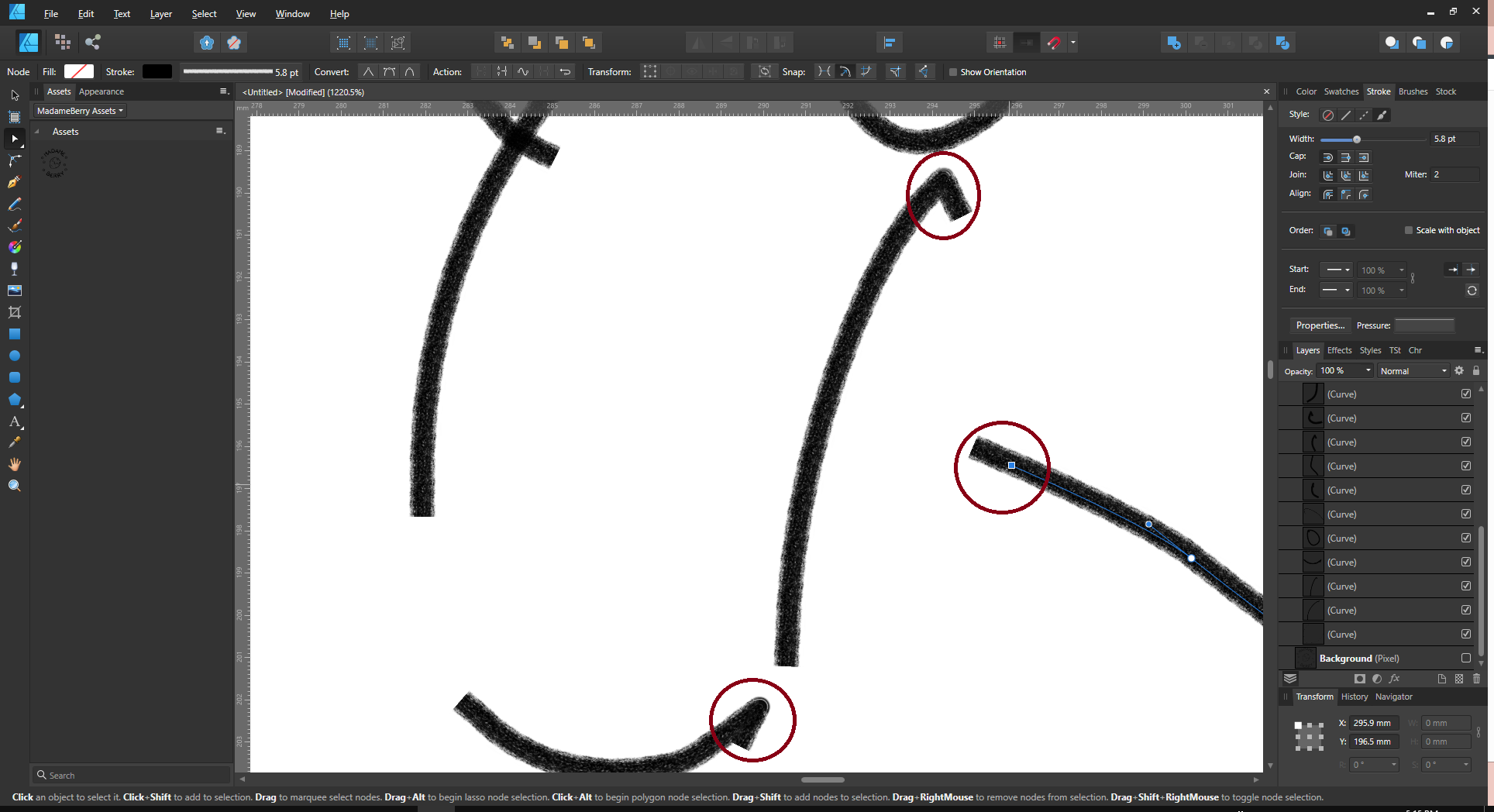The height and width of the screenshot is (812, 1494).
Task: Click boolean Add operation icon
Action: (1174, 43)
